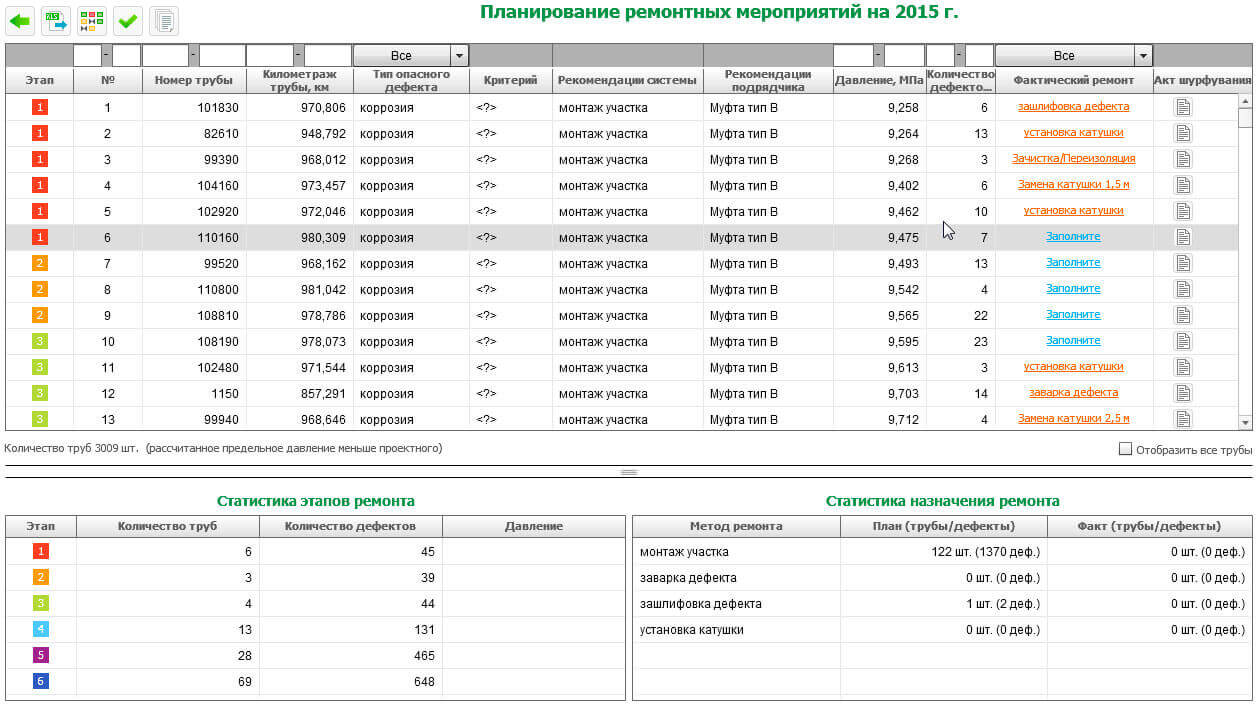Click the pipe number 'from' filter field

tap(166, 56)
